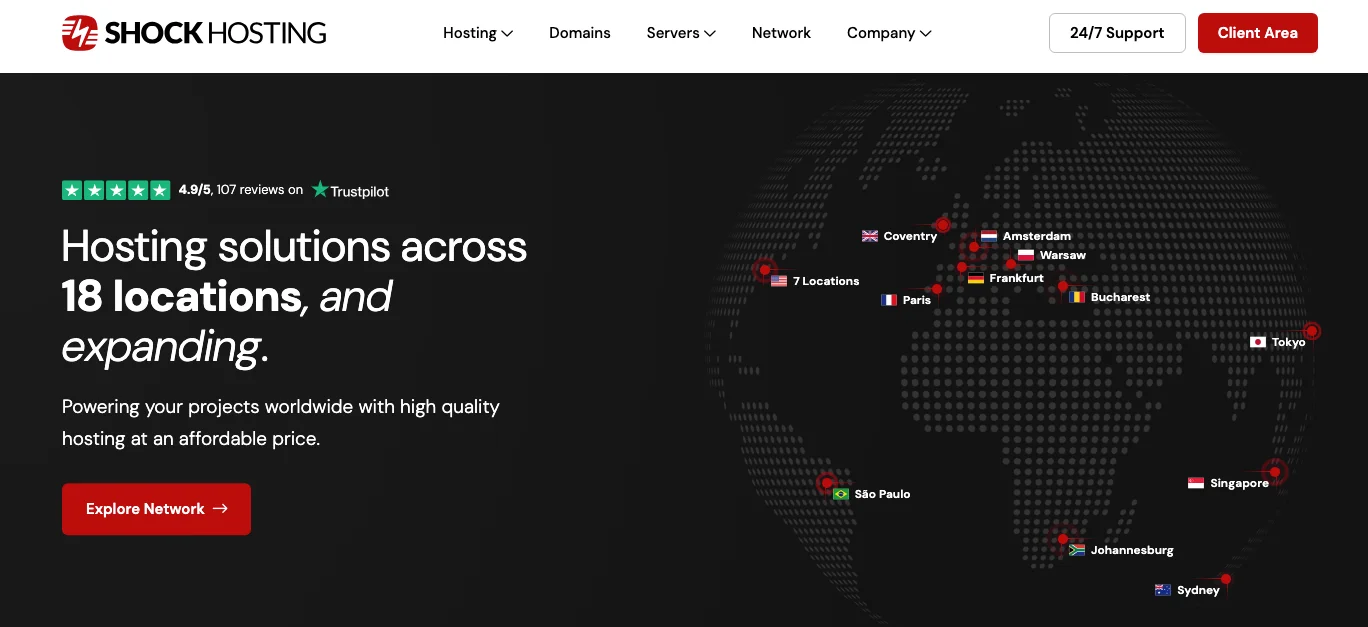Expand the Hosting dropdown menu
The image size is (1368, 627).
tap(478, 33)
